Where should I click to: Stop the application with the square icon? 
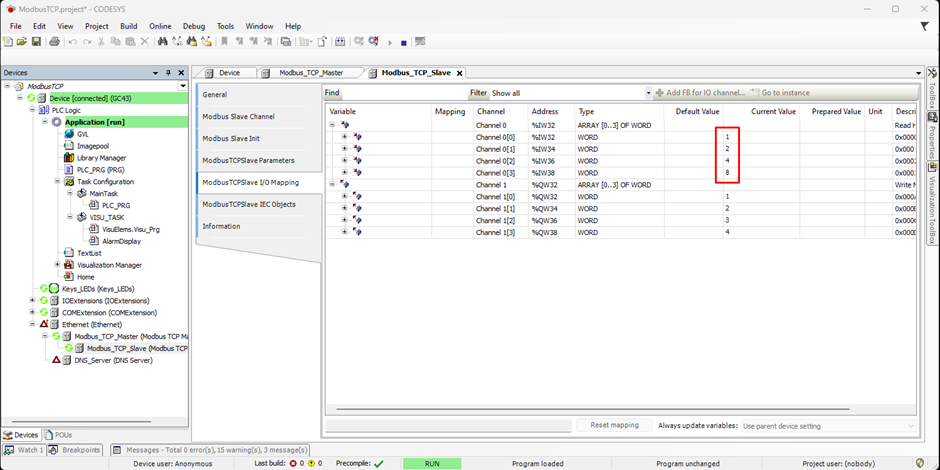tap(404, 43)
